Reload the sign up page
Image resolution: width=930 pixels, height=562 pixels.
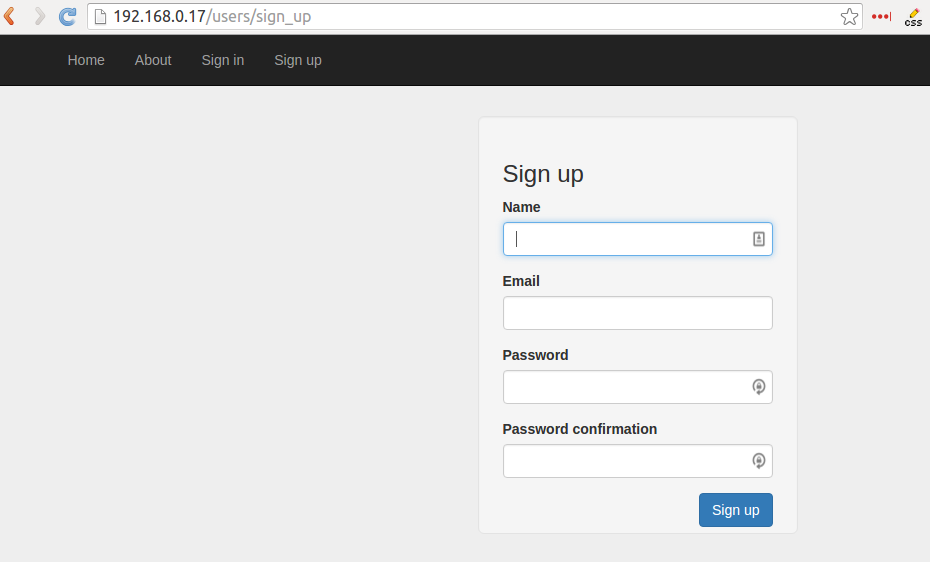68,17
